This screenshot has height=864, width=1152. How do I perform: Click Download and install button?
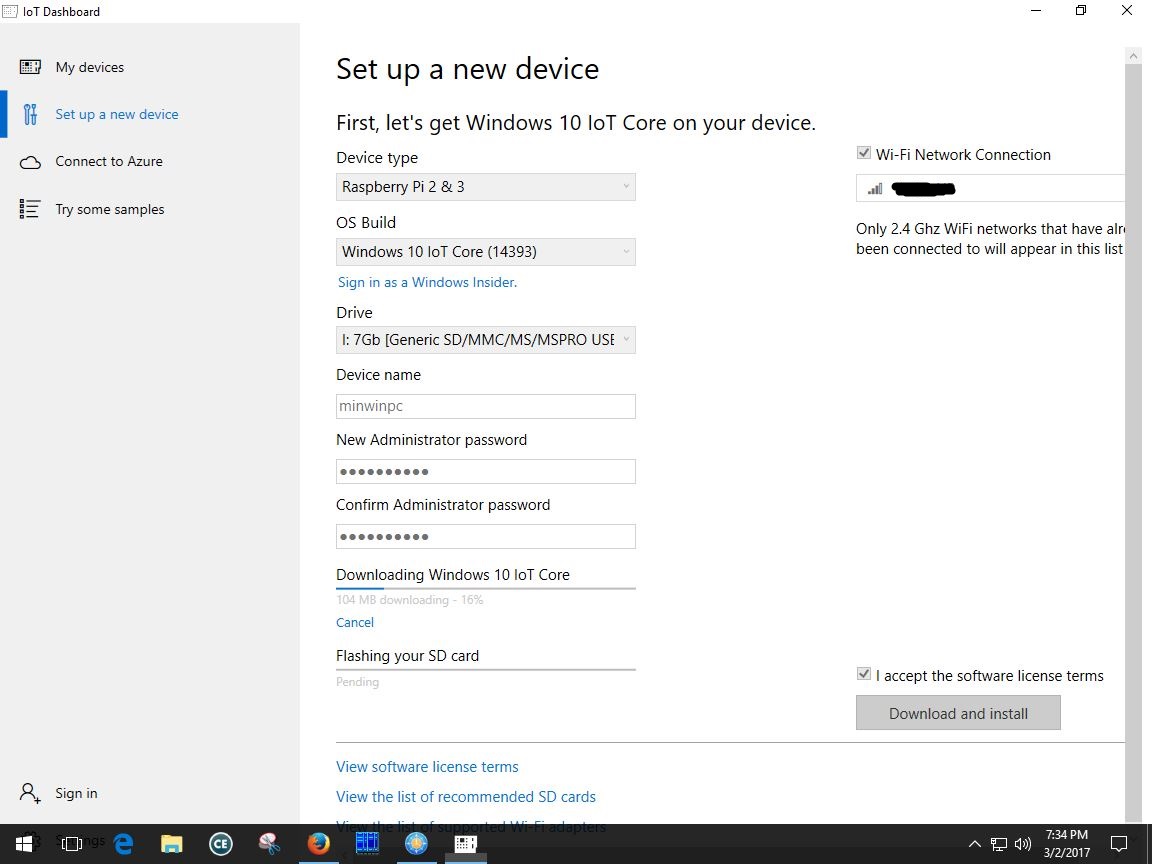(x=958, y=713)
